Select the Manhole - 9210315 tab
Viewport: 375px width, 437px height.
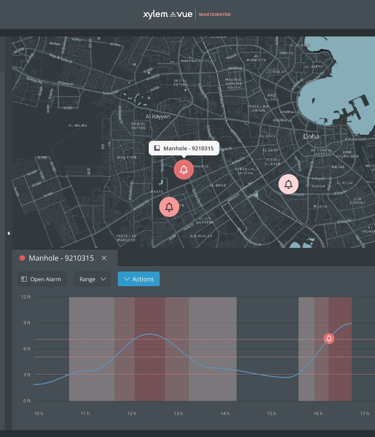65,258
